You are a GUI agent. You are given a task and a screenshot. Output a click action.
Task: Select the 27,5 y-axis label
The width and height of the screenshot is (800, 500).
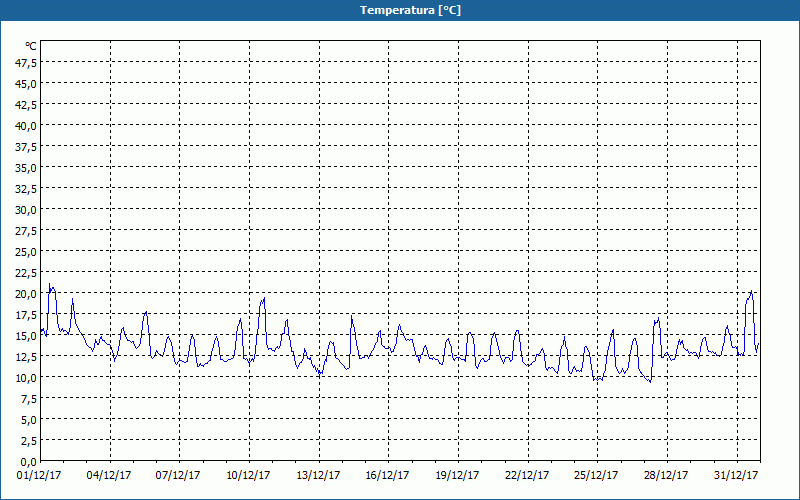(27, 231)
